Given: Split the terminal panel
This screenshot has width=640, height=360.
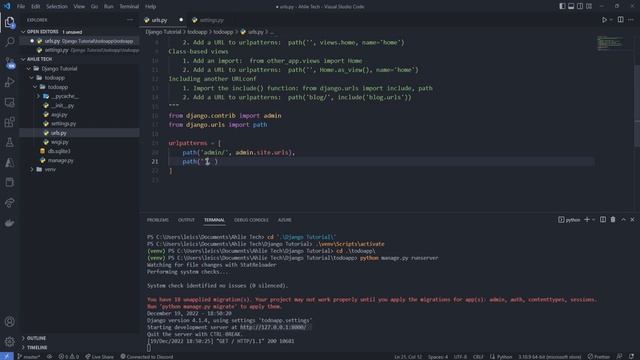Looking at the screenshot, I should click(603, 220).
